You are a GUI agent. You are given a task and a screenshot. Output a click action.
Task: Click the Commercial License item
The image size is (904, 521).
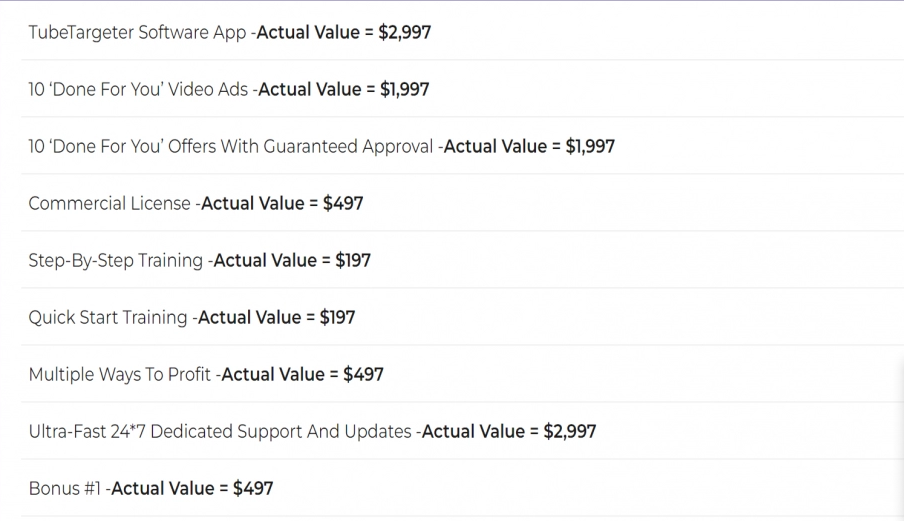109,203
